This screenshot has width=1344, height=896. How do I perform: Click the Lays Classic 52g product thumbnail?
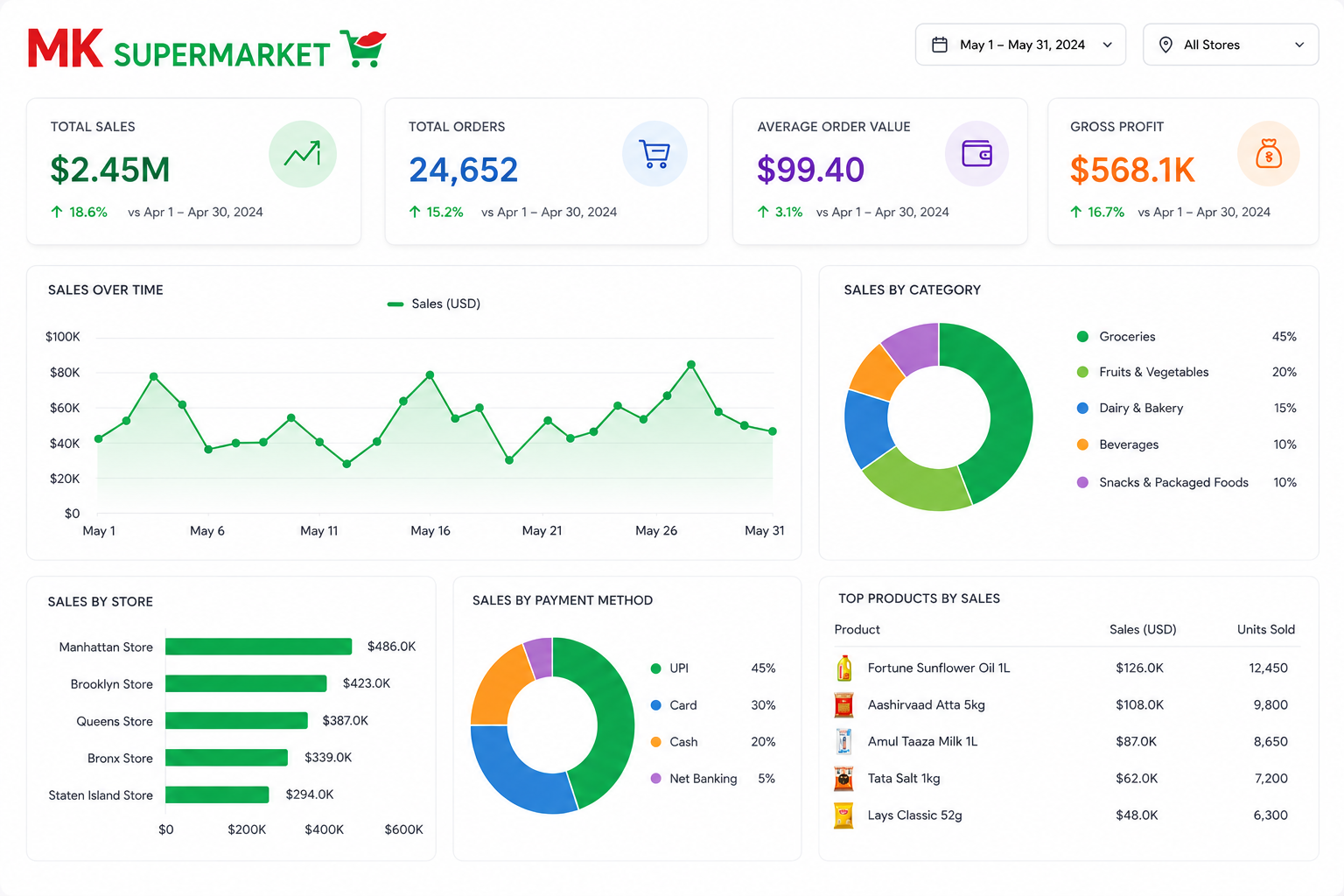pyautogui.click(x=843, y=815)
